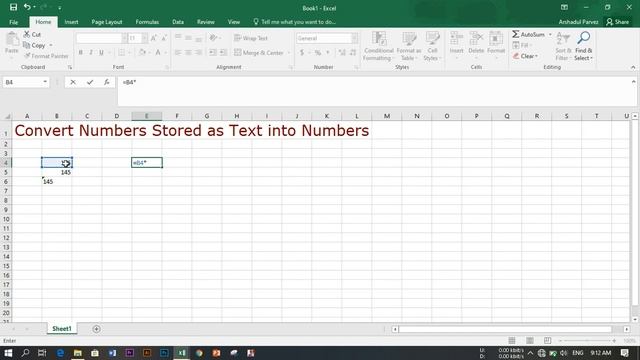640x360 pixels.
Task: Select the Sheet1 tab
Action: (62, 329)
